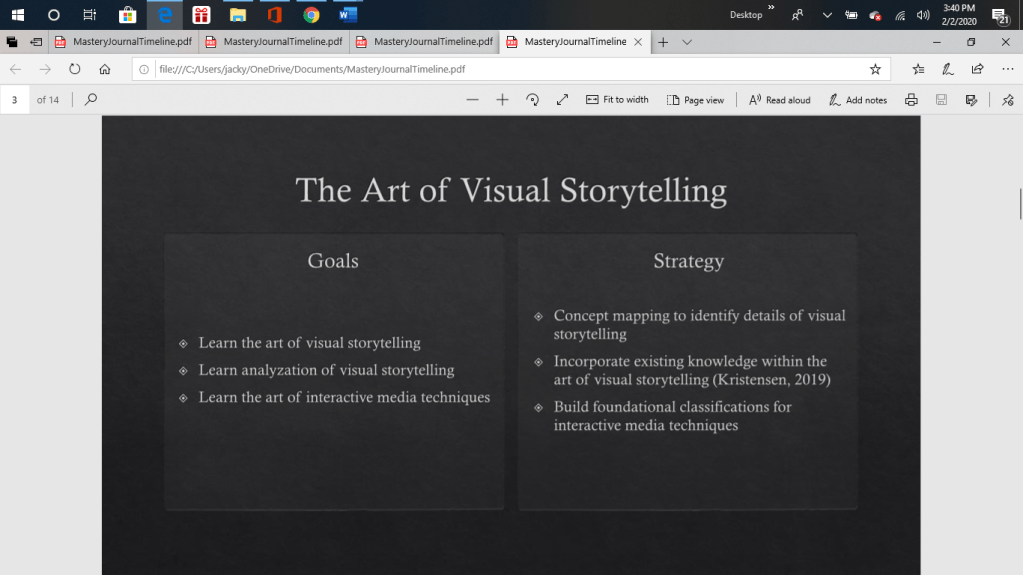
Task: Click the page number input field
Action: coord(15,100)
